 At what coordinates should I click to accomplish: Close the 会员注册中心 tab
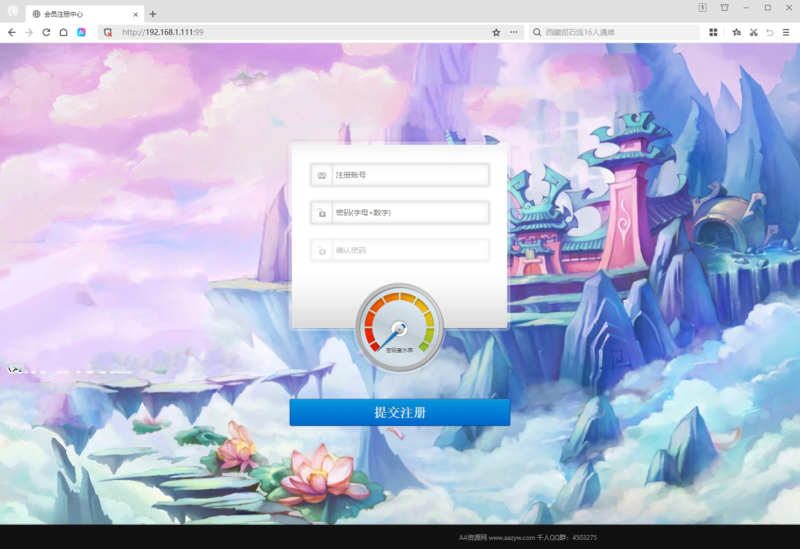point(135,14)
